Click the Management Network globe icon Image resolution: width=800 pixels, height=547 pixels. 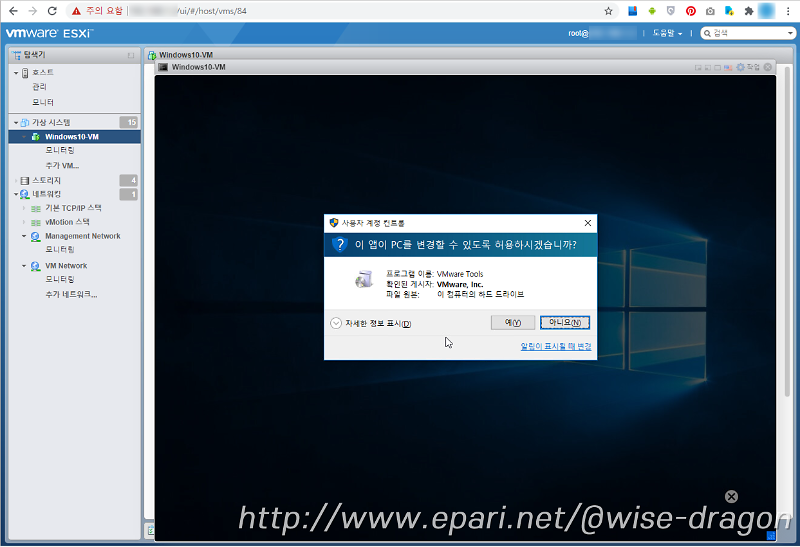36,236
